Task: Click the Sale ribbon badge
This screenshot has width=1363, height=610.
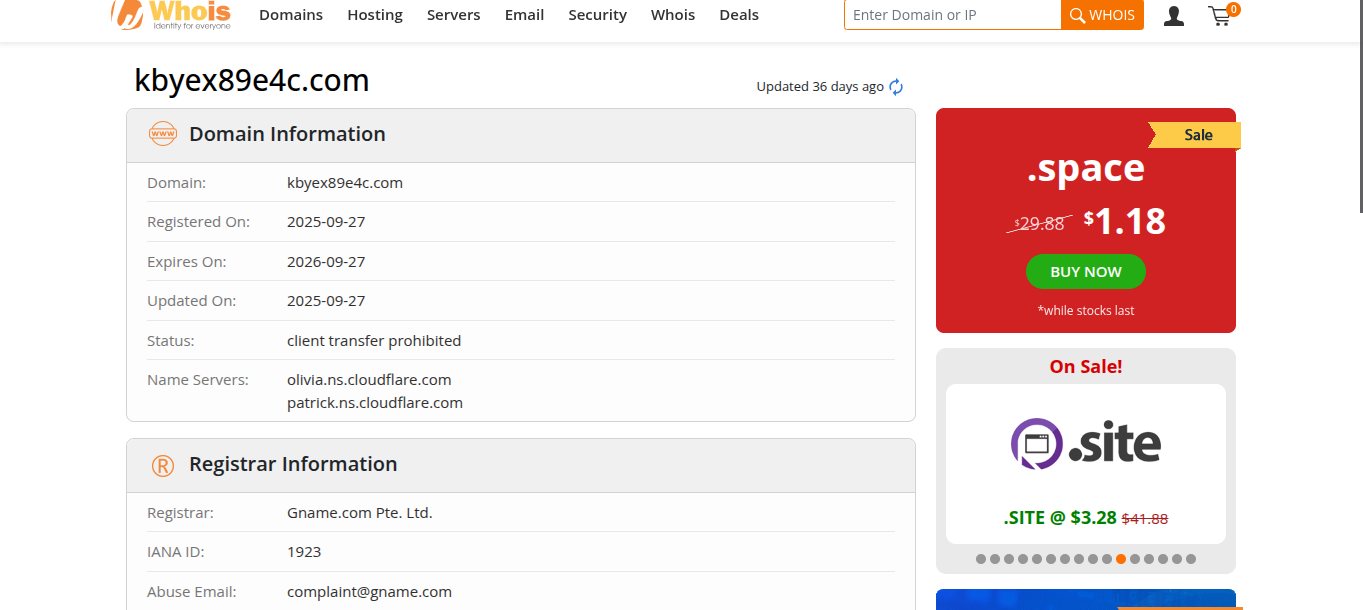Action: [1195, 135]
